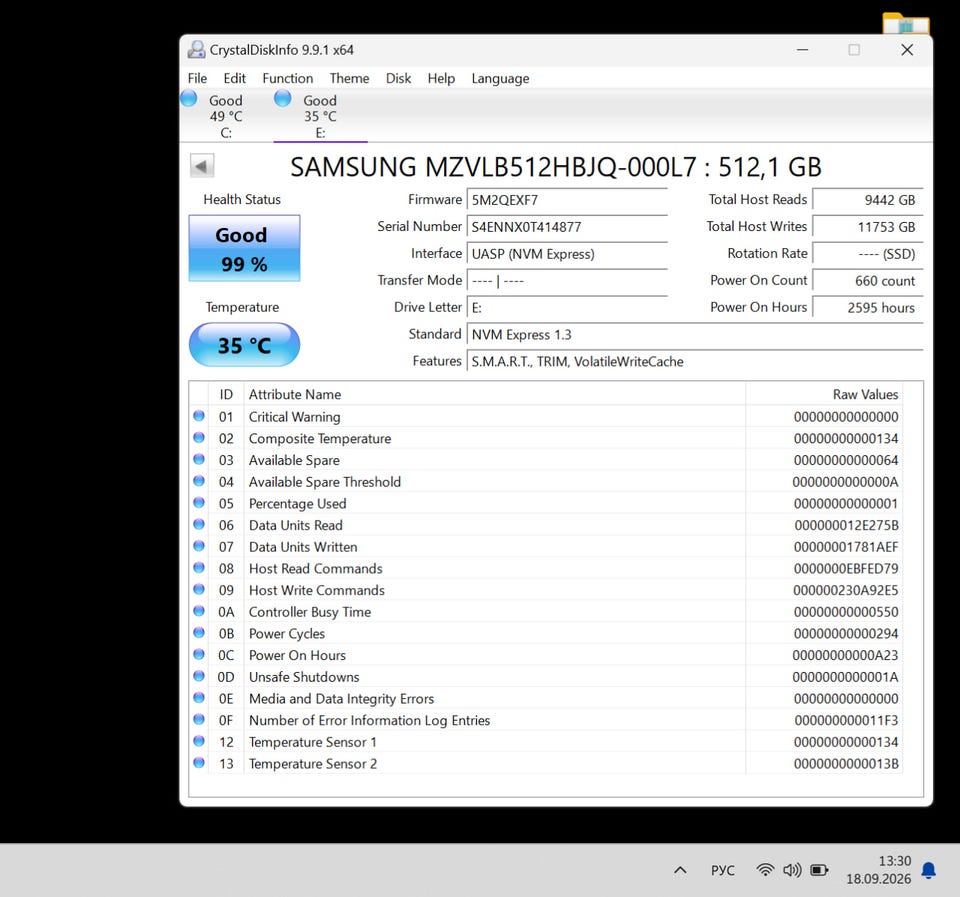Screen dimensions: 960x897
Task: Click Total Host Writes value 11753 GB
Action: tap(868, 227)
